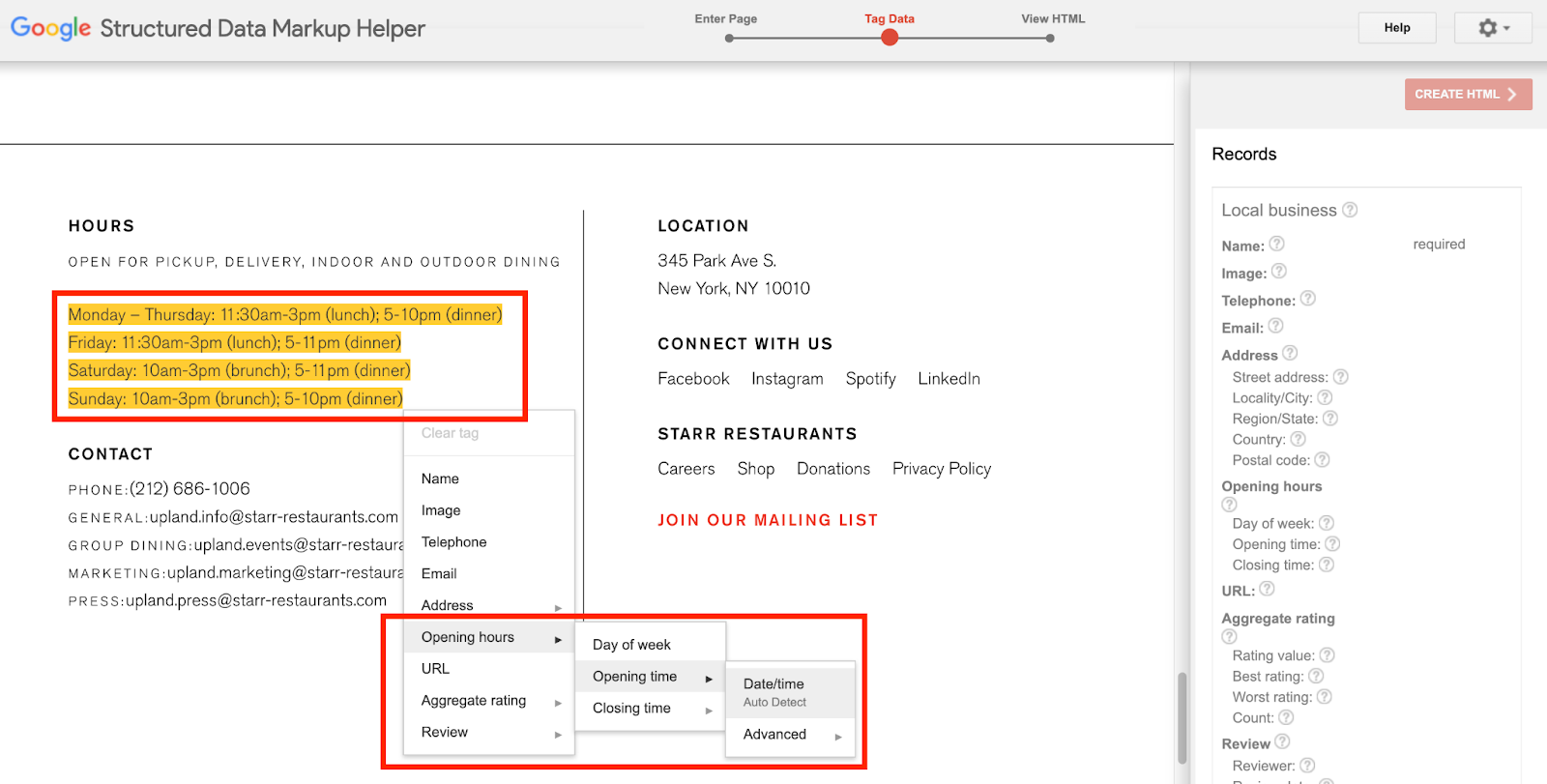Click the highlighted Saturday hours line

pyautogui.click(x=240, y=371)
